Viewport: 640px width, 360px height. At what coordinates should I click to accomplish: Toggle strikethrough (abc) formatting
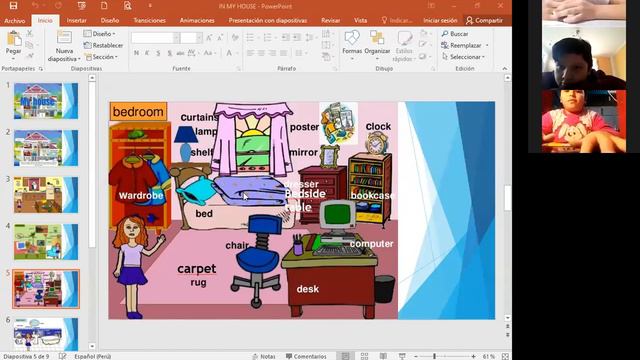(180, 53)
